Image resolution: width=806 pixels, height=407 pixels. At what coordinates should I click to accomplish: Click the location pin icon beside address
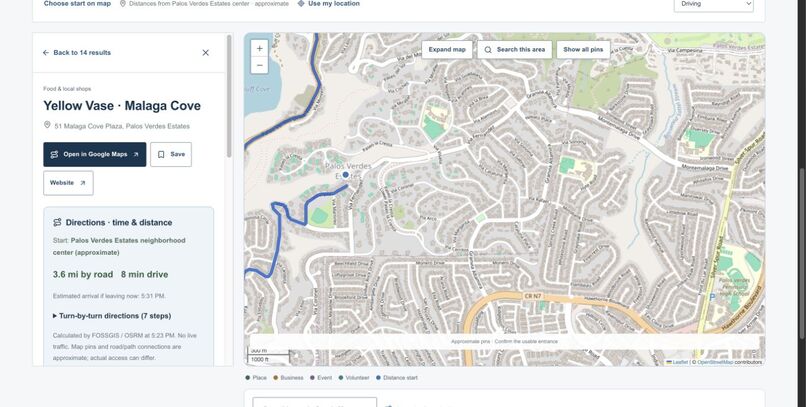(x=47, y=125)
